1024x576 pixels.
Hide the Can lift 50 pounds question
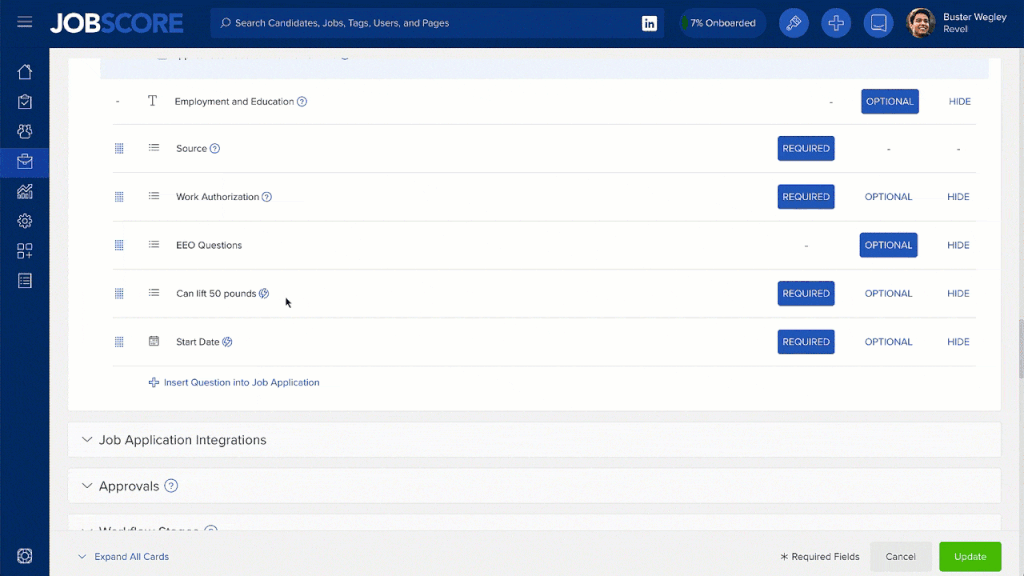pyautogui.click(x=958, y=294)
